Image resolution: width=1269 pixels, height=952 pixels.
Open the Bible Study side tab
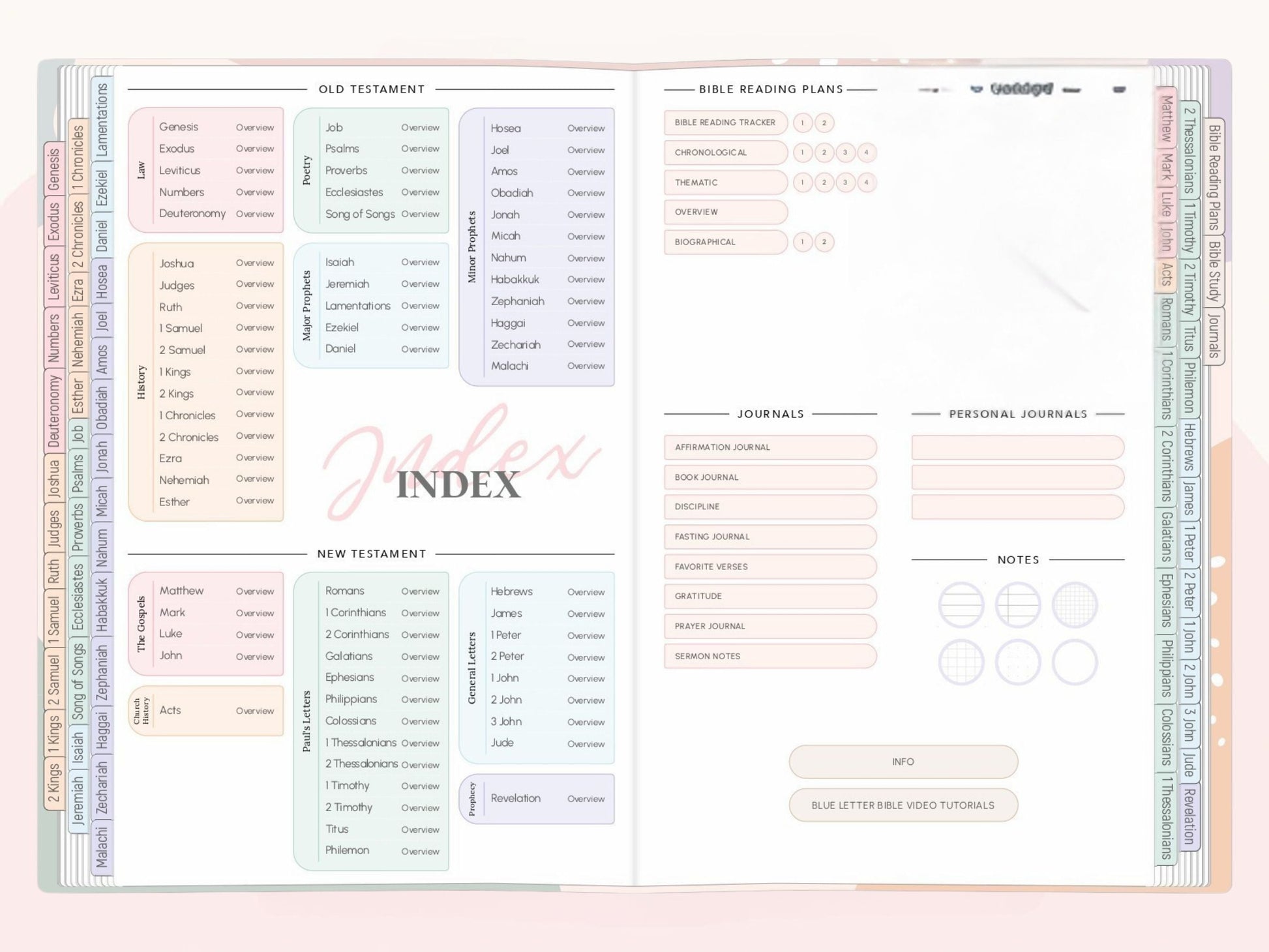(x=1213, y=271)
